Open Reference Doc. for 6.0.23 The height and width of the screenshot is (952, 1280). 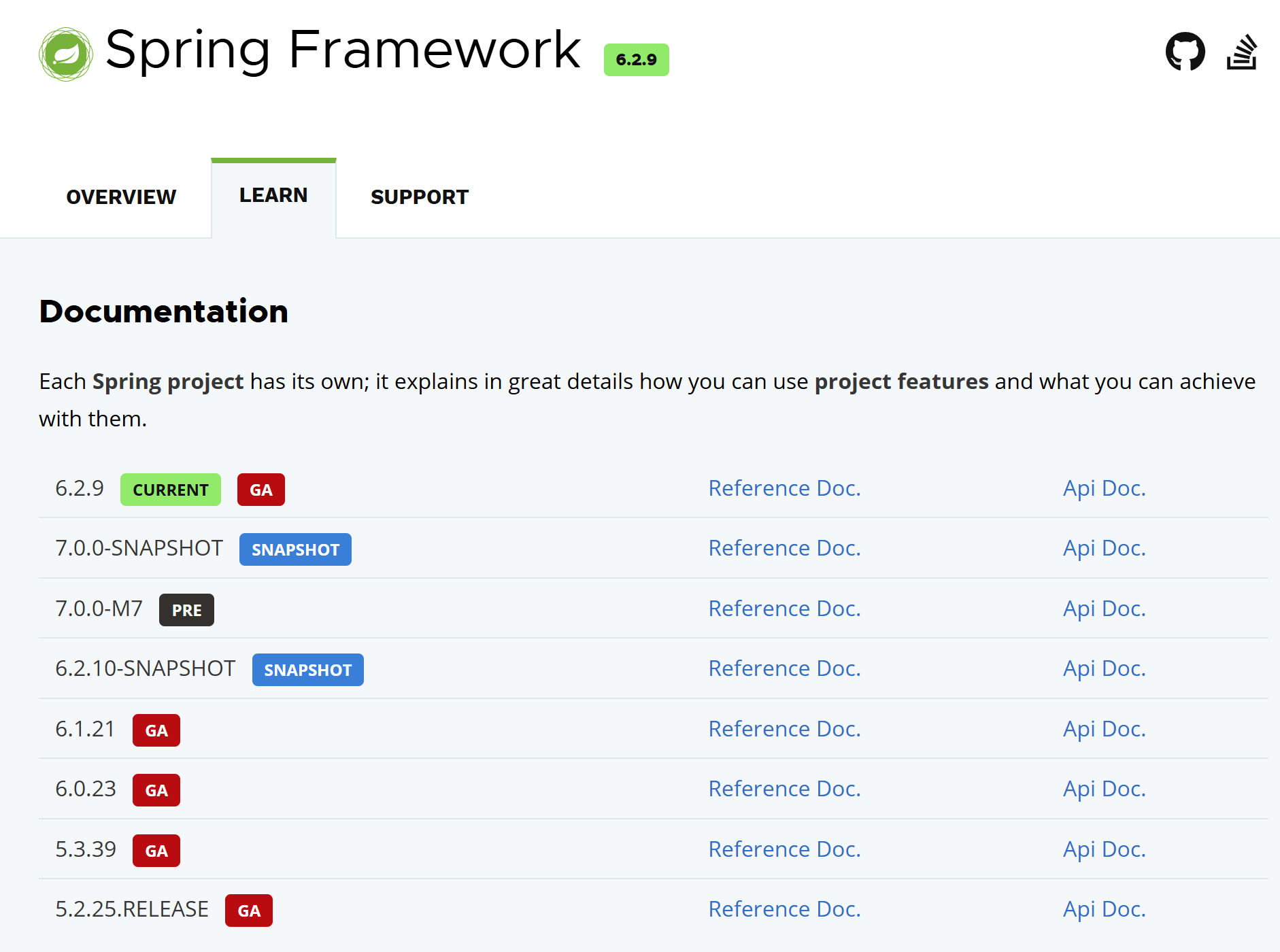tap(785, 789)
